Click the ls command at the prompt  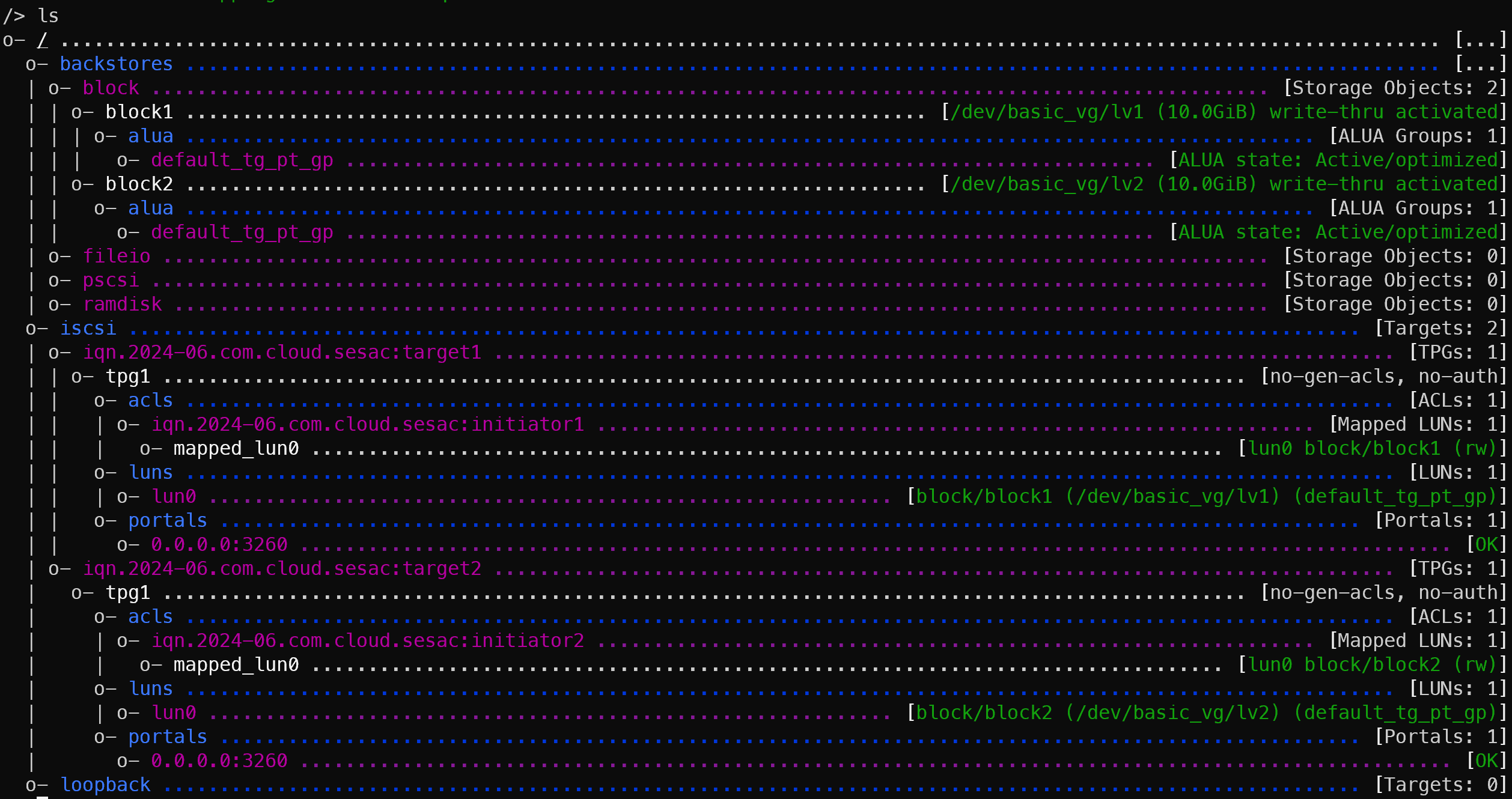(x=48, y=16)
